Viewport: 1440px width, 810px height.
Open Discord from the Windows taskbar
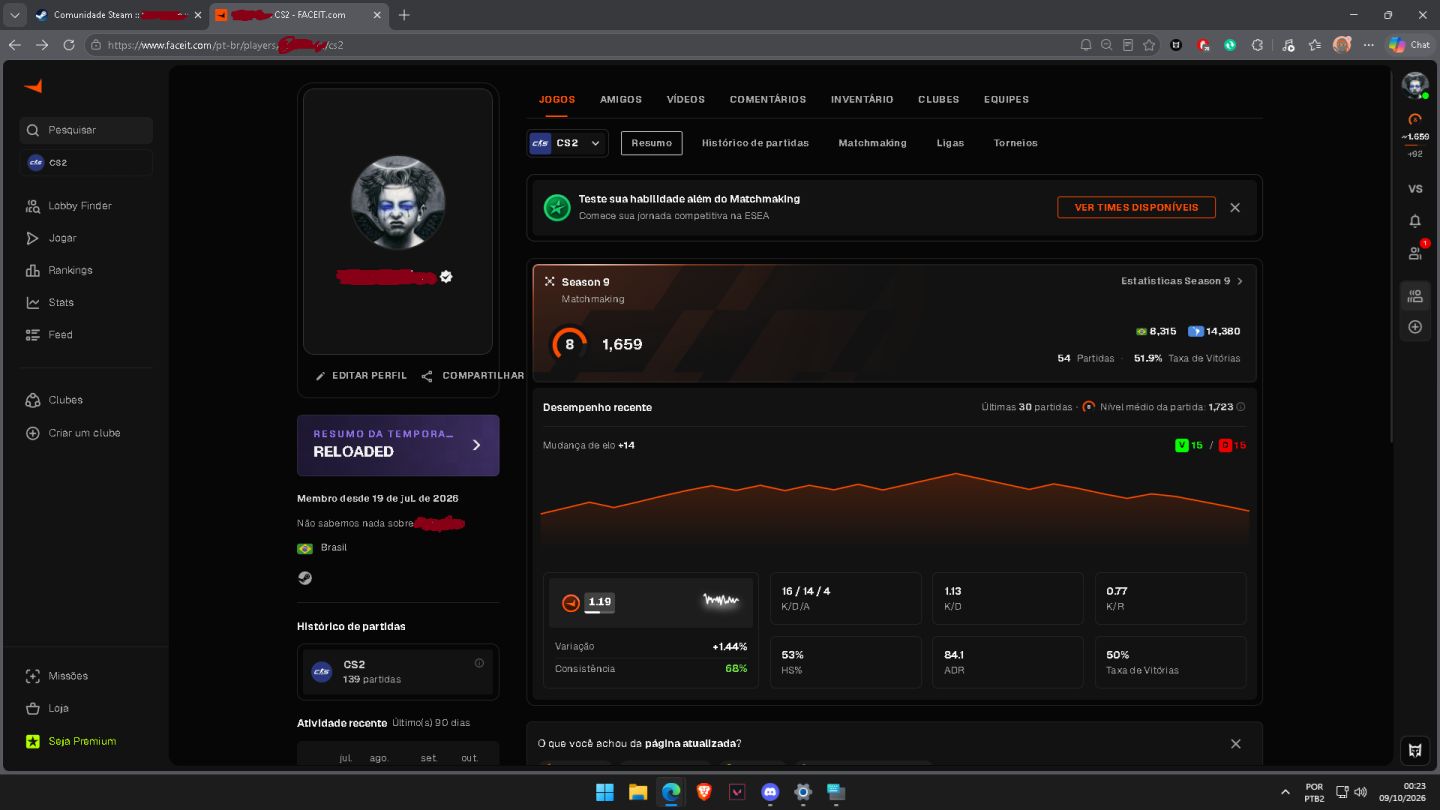pos(770,792)
